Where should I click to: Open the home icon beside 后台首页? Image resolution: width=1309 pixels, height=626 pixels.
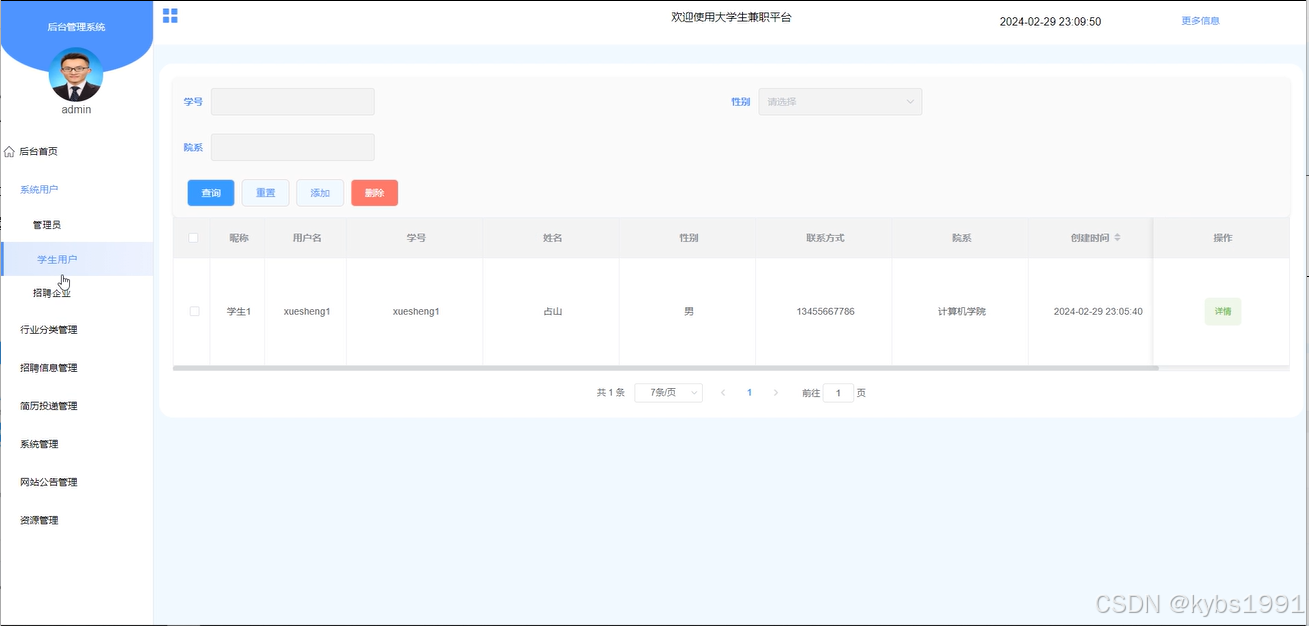coord(9,152)
